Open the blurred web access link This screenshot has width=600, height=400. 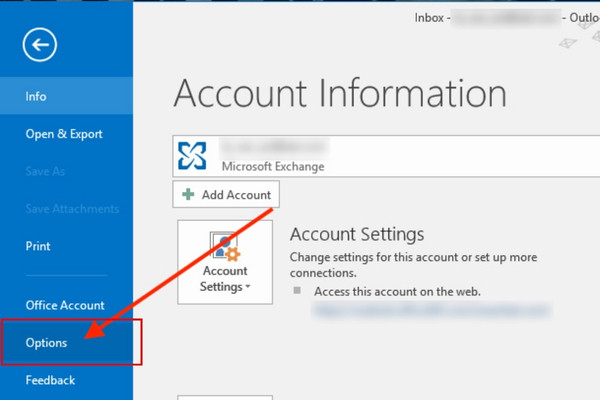click(432, 310)
